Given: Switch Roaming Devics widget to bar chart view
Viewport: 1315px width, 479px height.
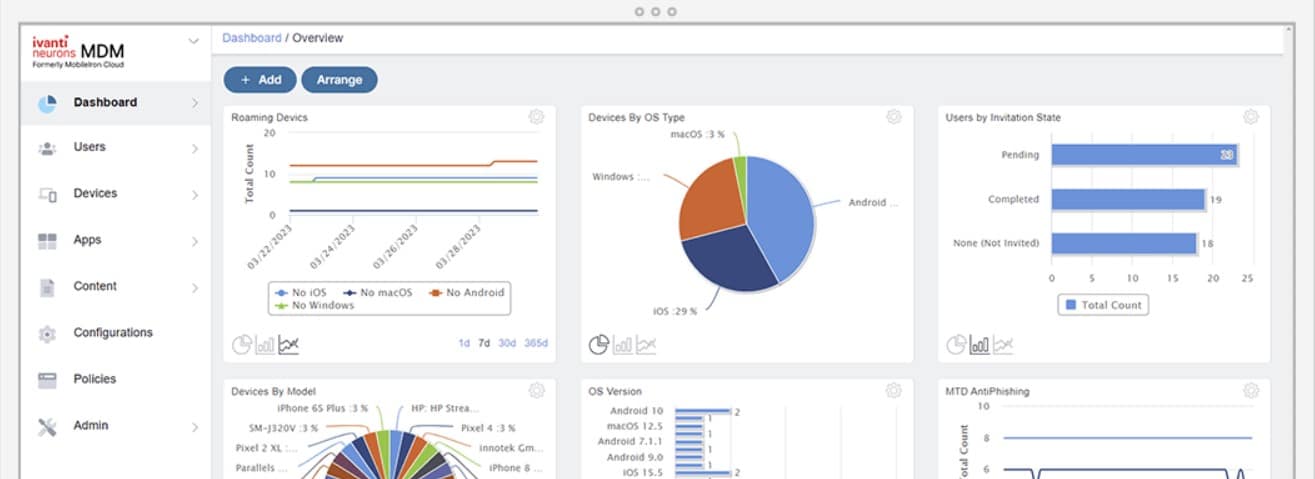Looking at the screenshot, I should click(x=265, y=345).
